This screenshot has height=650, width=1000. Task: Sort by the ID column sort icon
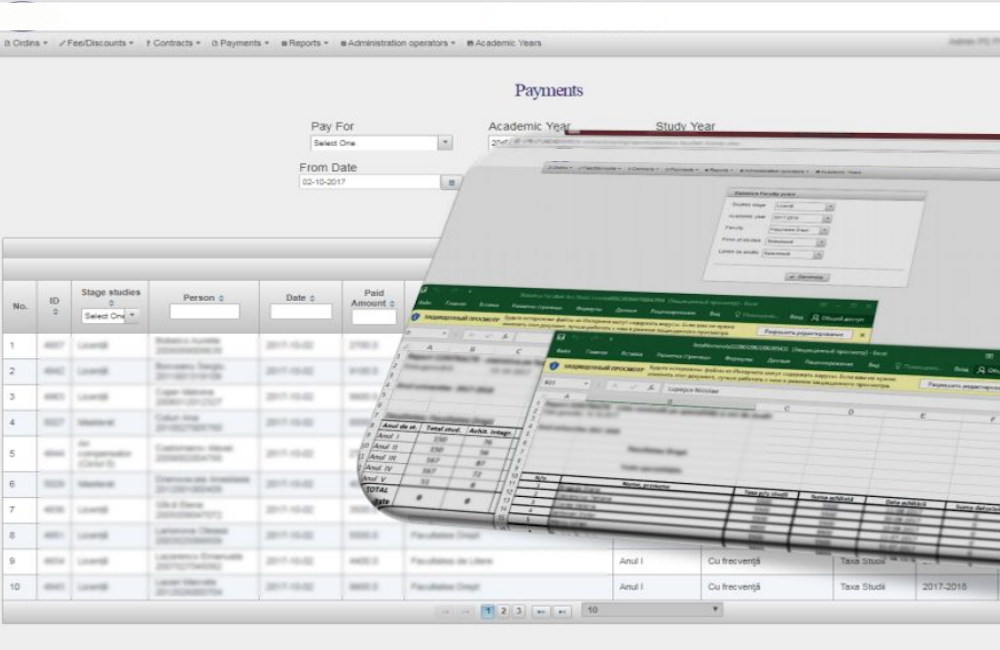pyautogui.click(x=55, y=312)
